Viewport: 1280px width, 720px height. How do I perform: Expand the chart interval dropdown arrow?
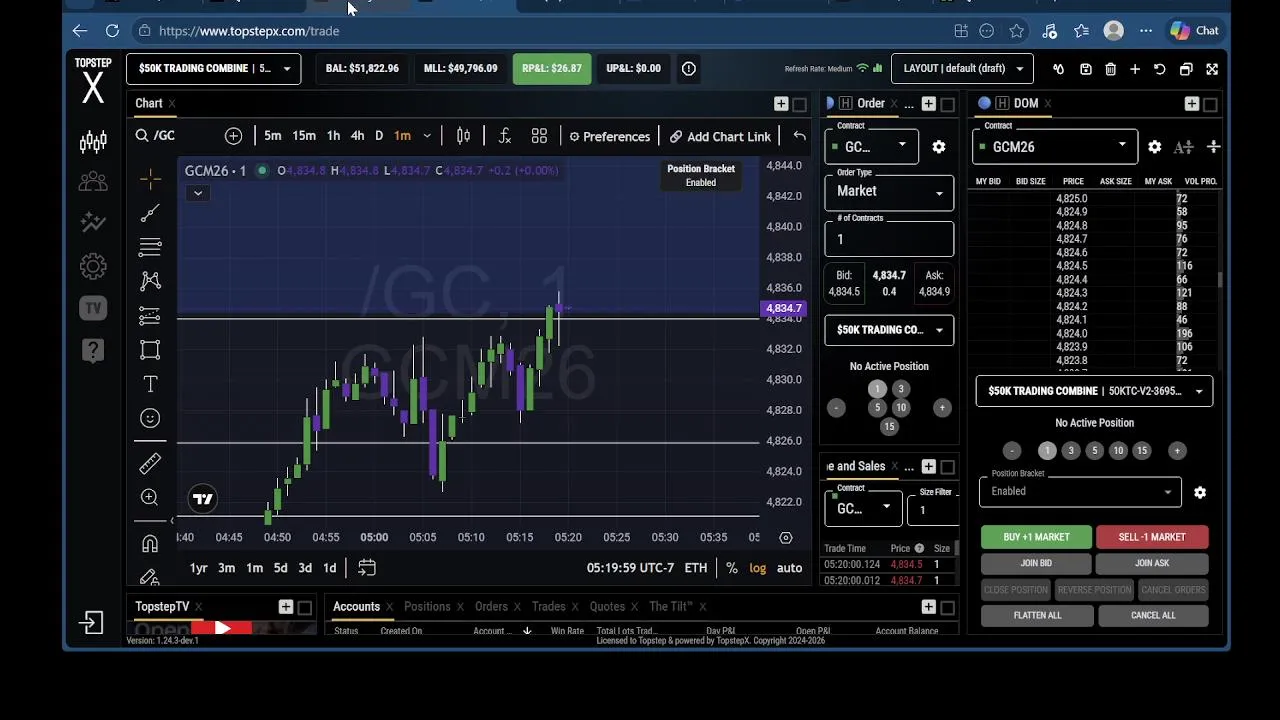pos(426,136)
